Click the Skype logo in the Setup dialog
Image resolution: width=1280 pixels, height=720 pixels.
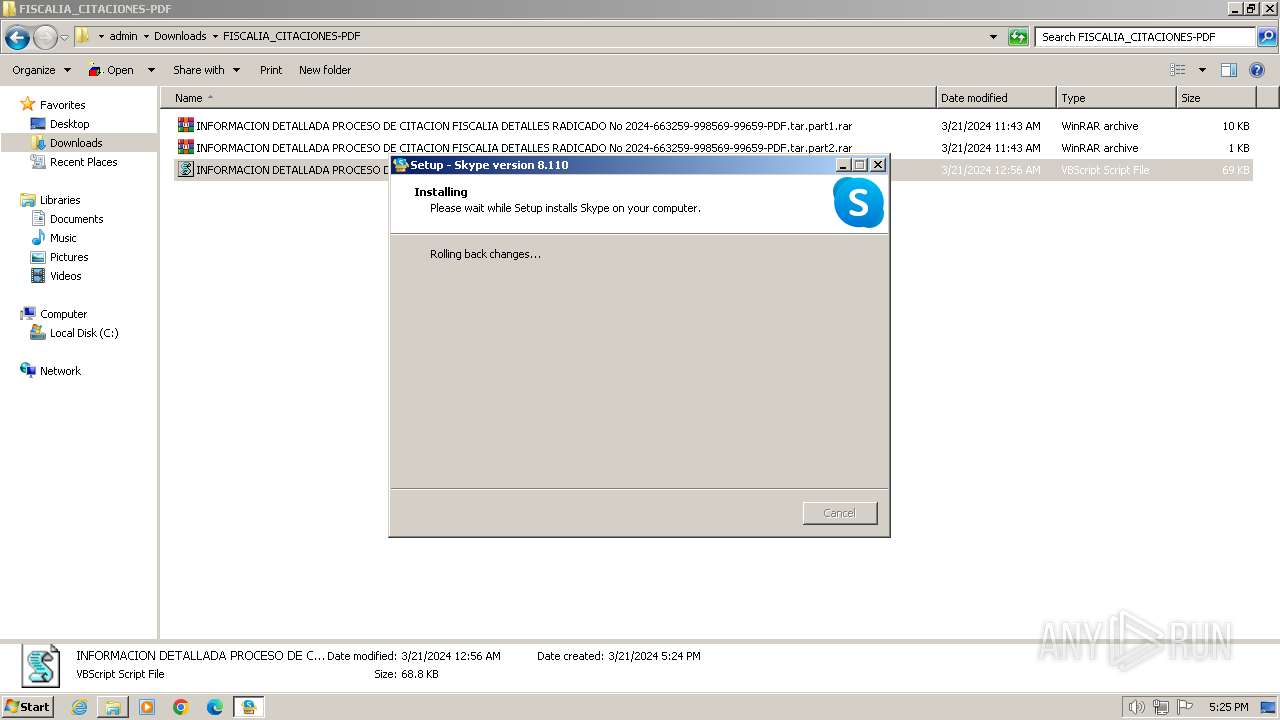pyautogui.click(x=858, y=203)
